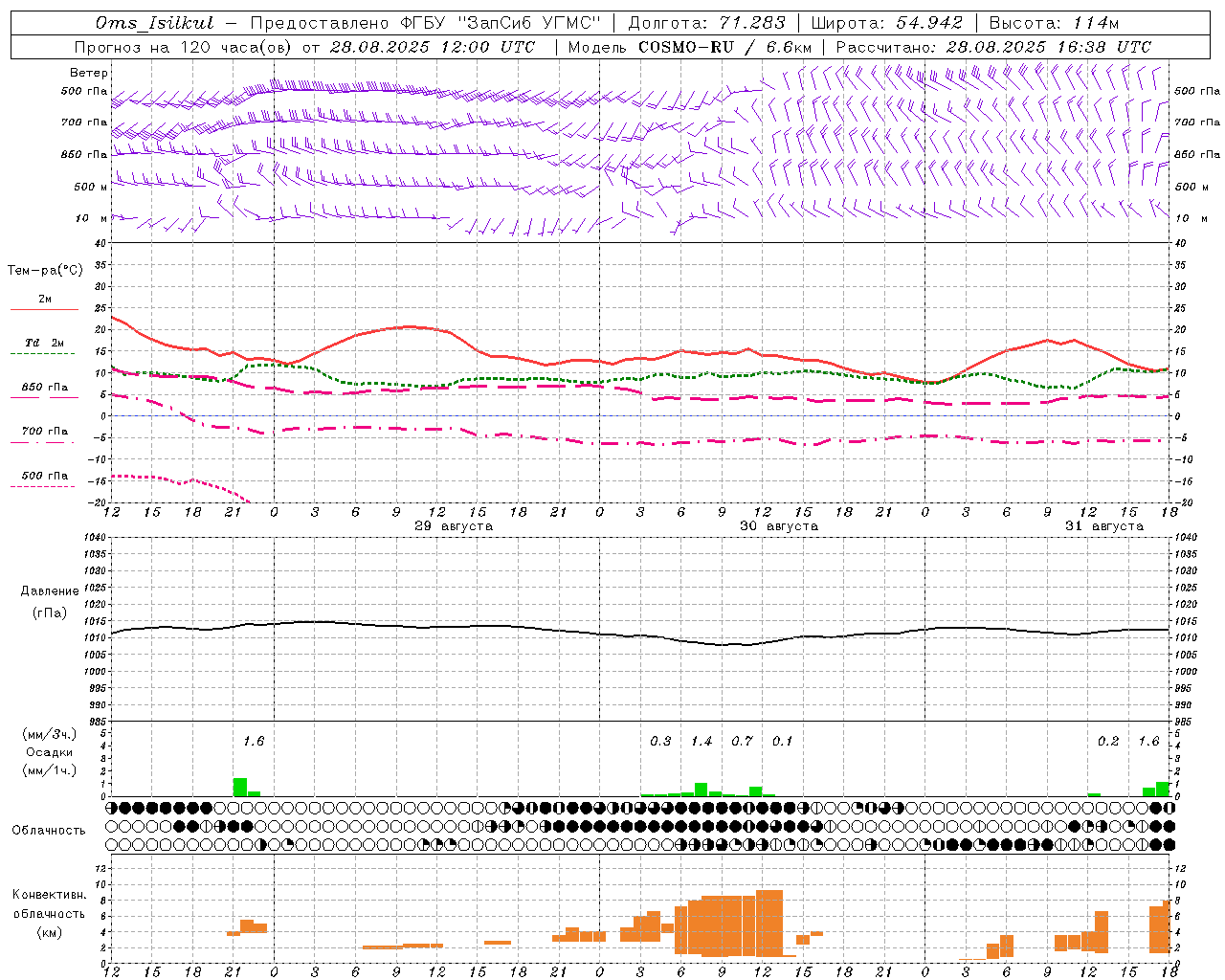
Task: Click the precipitation amount '0.3'
Action: tap(660, 742)
